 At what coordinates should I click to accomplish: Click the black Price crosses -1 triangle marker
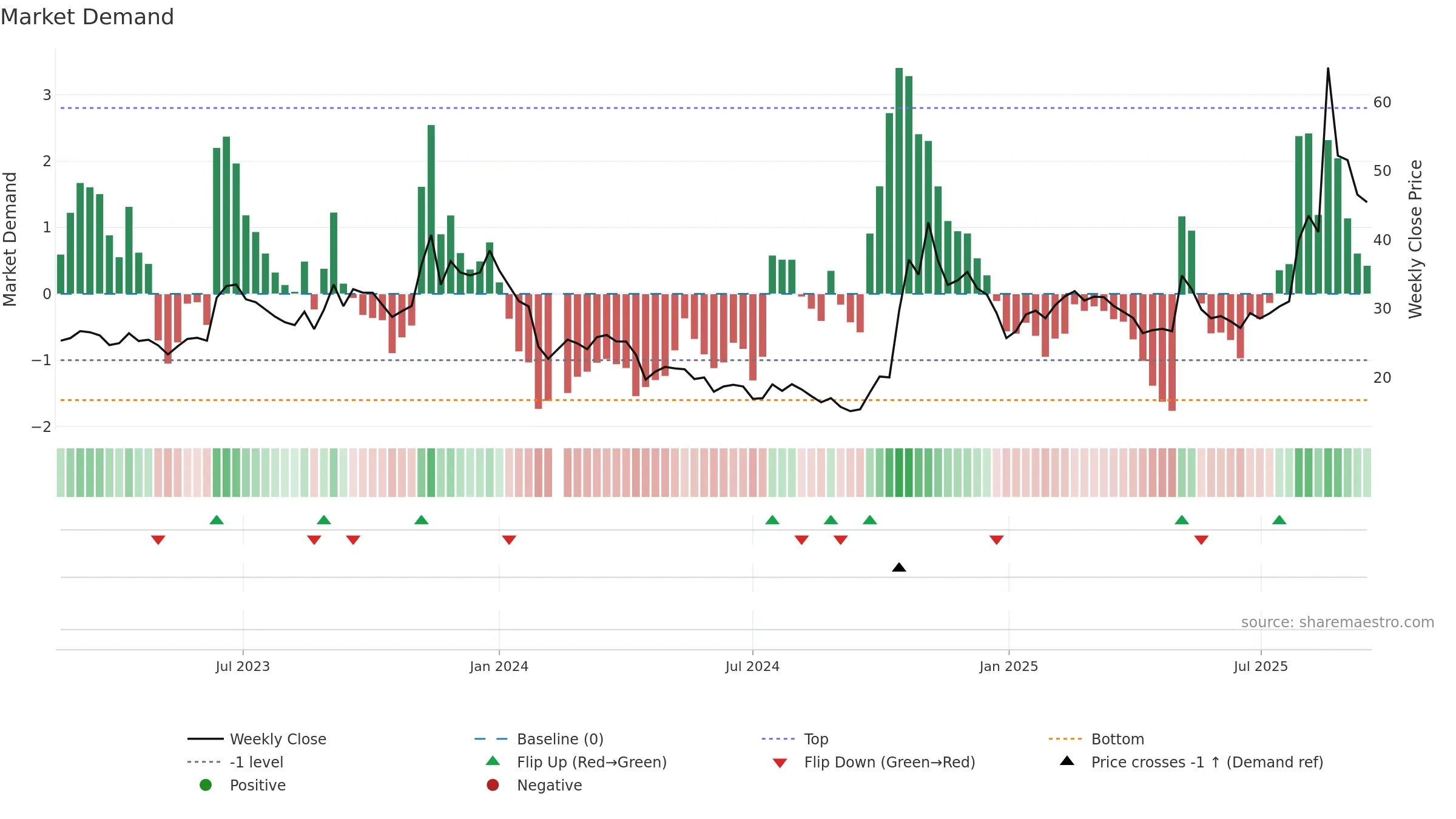coord(899,567)
